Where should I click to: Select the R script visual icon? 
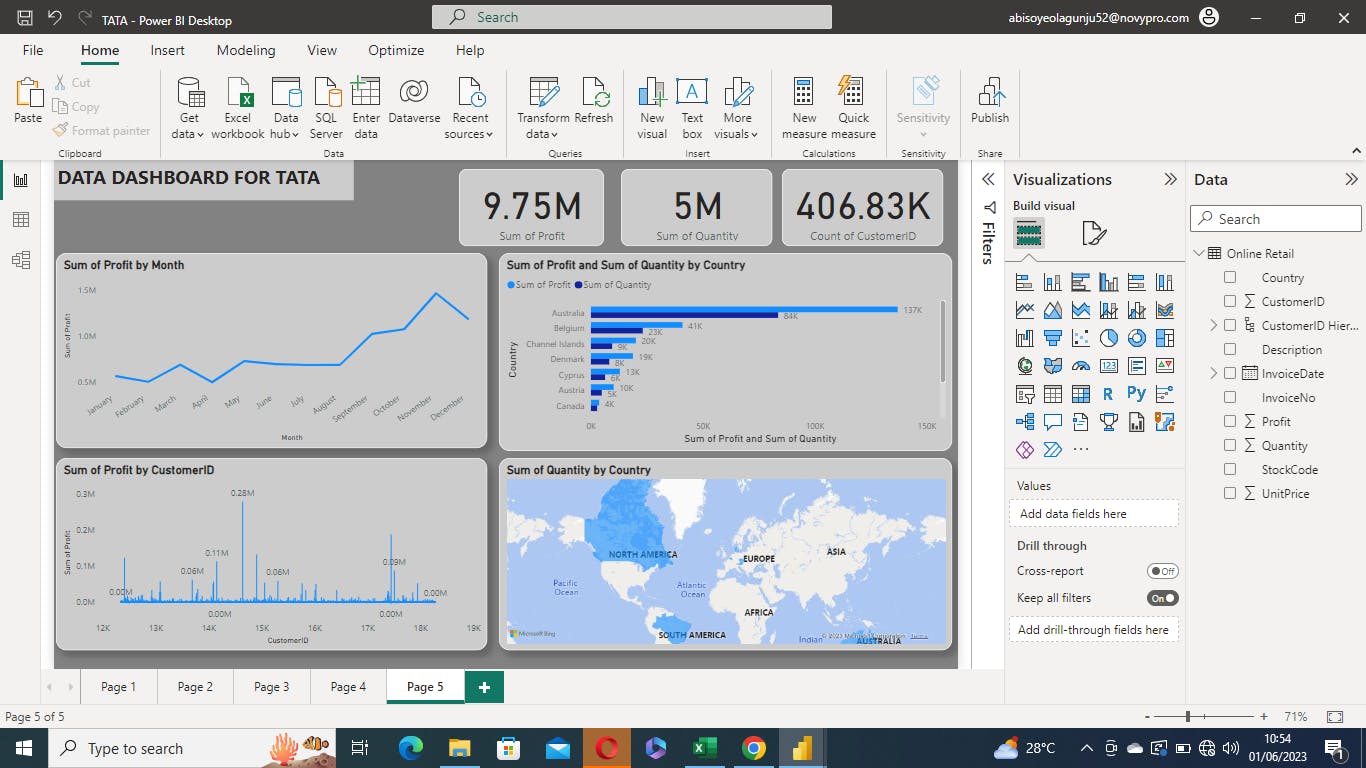[x=1108, y=394]
